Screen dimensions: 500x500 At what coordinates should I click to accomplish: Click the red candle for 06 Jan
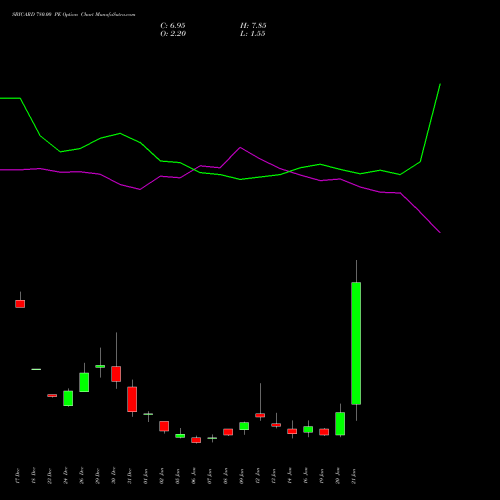196,440
